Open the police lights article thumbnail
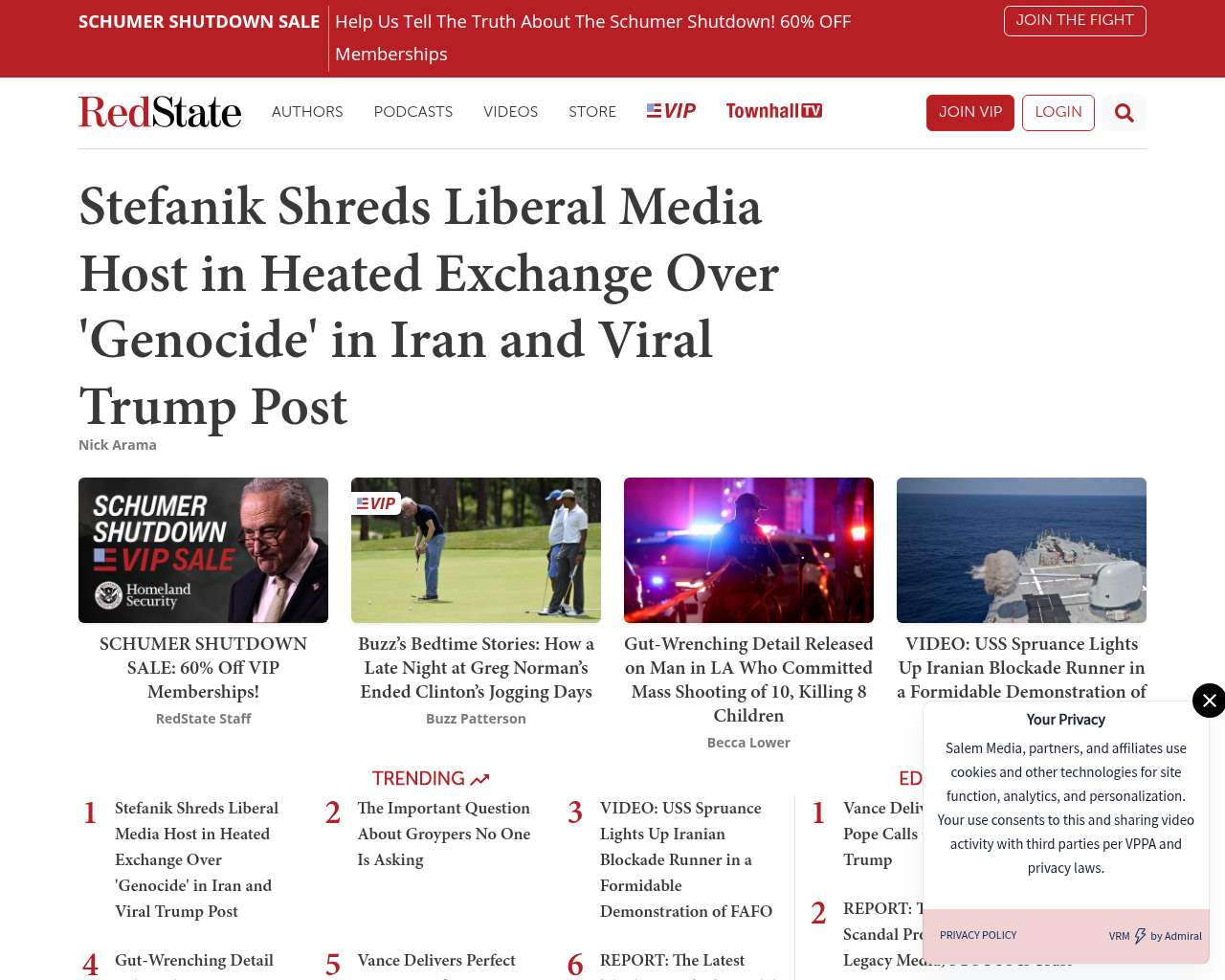 748,550
